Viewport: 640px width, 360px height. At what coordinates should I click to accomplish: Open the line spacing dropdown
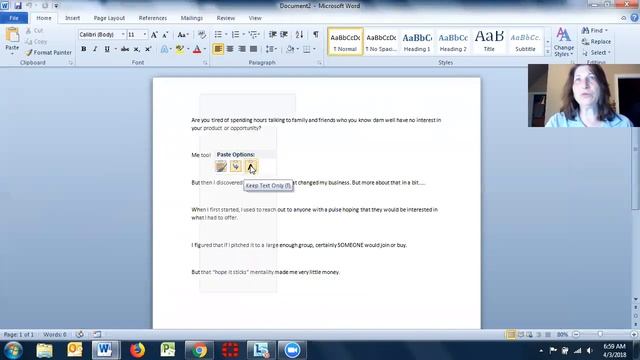271,49
